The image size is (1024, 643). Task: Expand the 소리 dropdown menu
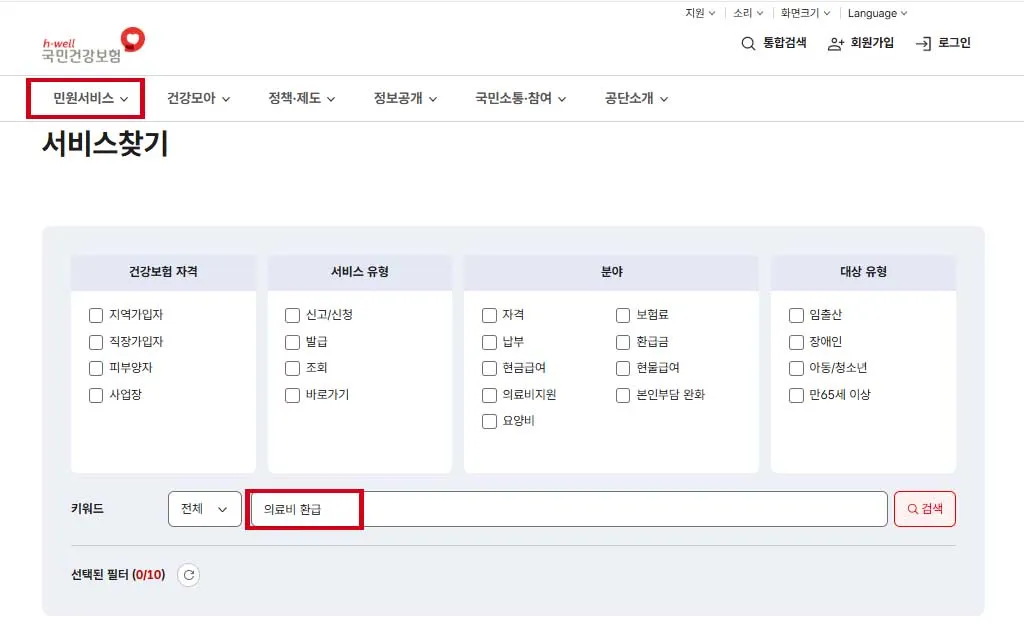(x=747, y=13)
